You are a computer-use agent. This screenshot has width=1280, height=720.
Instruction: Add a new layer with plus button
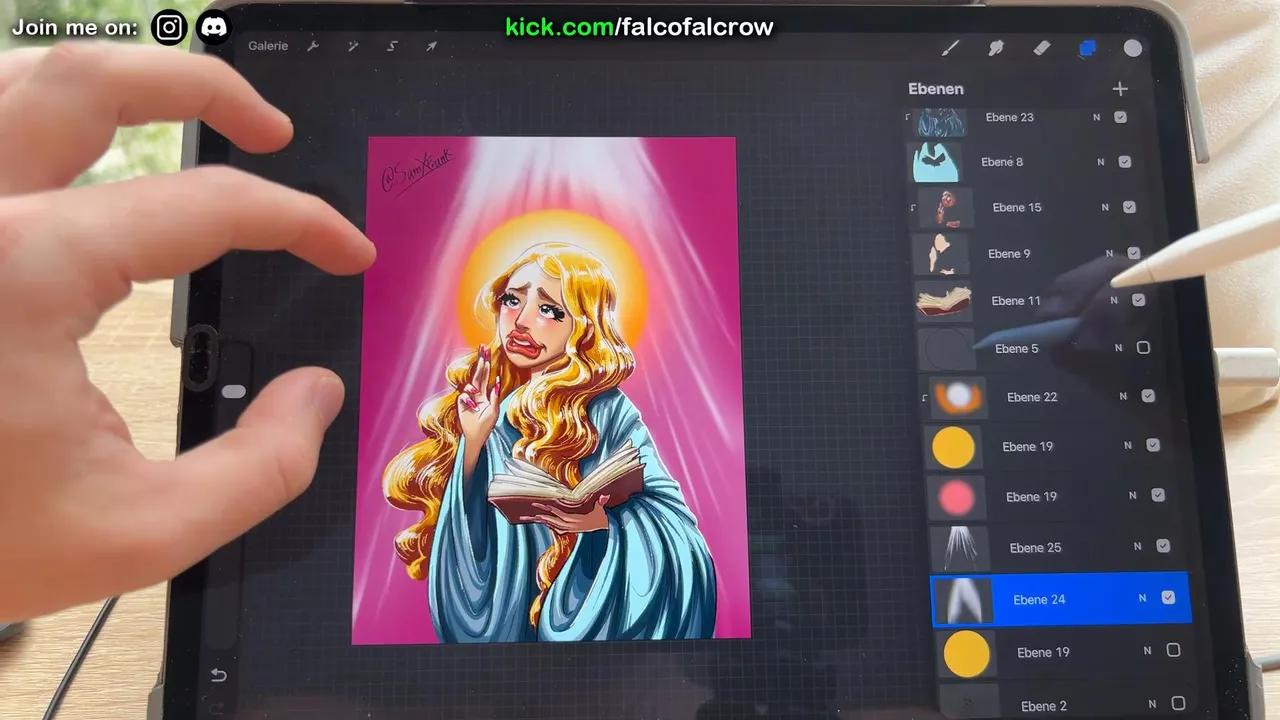pos(1120,89)
